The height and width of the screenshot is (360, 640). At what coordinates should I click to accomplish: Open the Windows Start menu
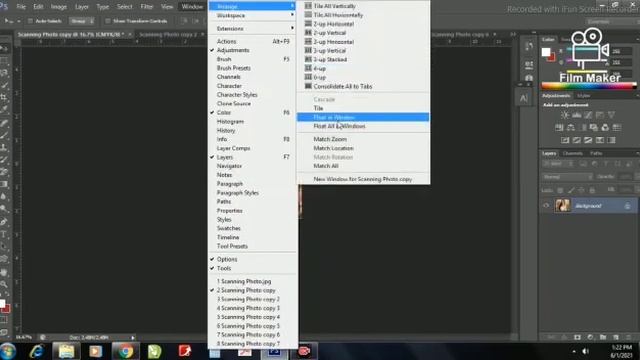click(x=8, y=351)
